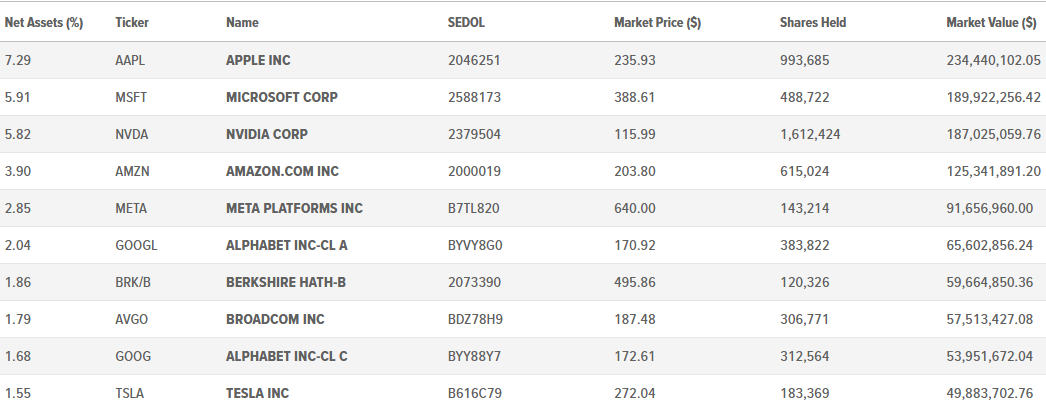Image resolution: width=1046 pixels, height=409 pixels.
Task: Sort by the Net Assets (%) column header
Action: [44, 22]
